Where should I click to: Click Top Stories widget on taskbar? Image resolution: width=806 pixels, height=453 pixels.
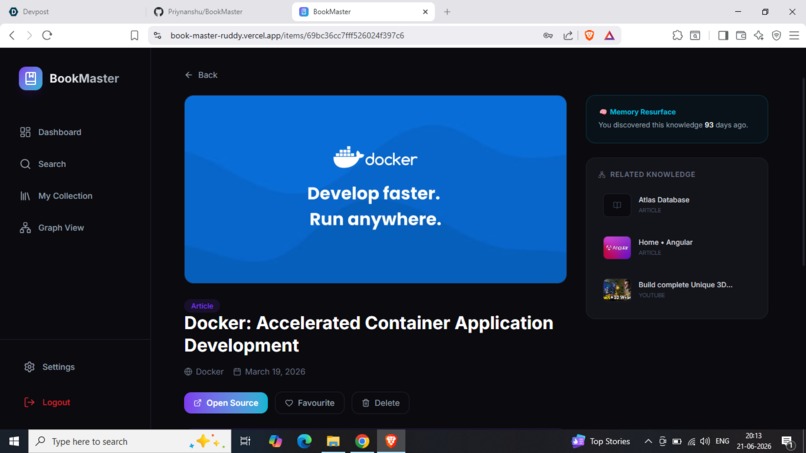[x=600, y=441]
